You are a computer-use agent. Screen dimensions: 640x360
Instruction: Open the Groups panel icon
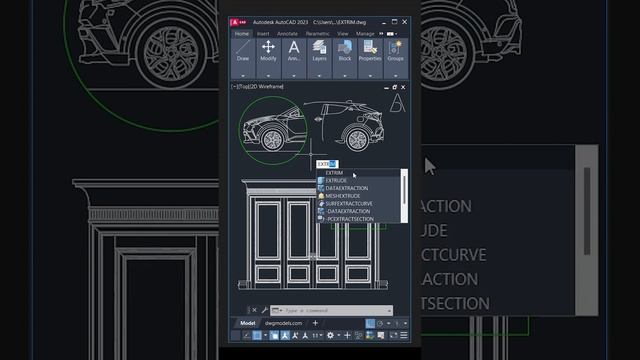396,47
